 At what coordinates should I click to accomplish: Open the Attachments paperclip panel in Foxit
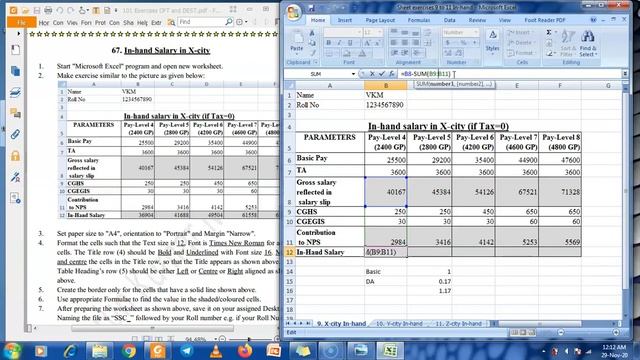[x=15, y=134]
